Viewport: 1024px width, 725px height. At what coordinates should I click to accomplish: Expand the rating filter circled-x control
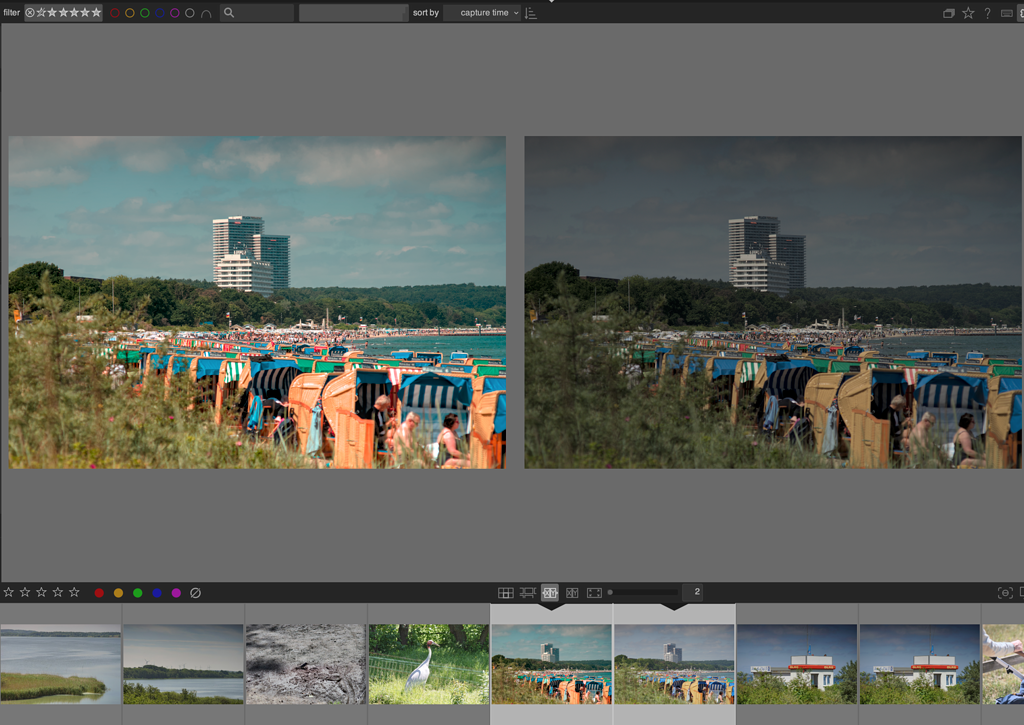(30, 12)
